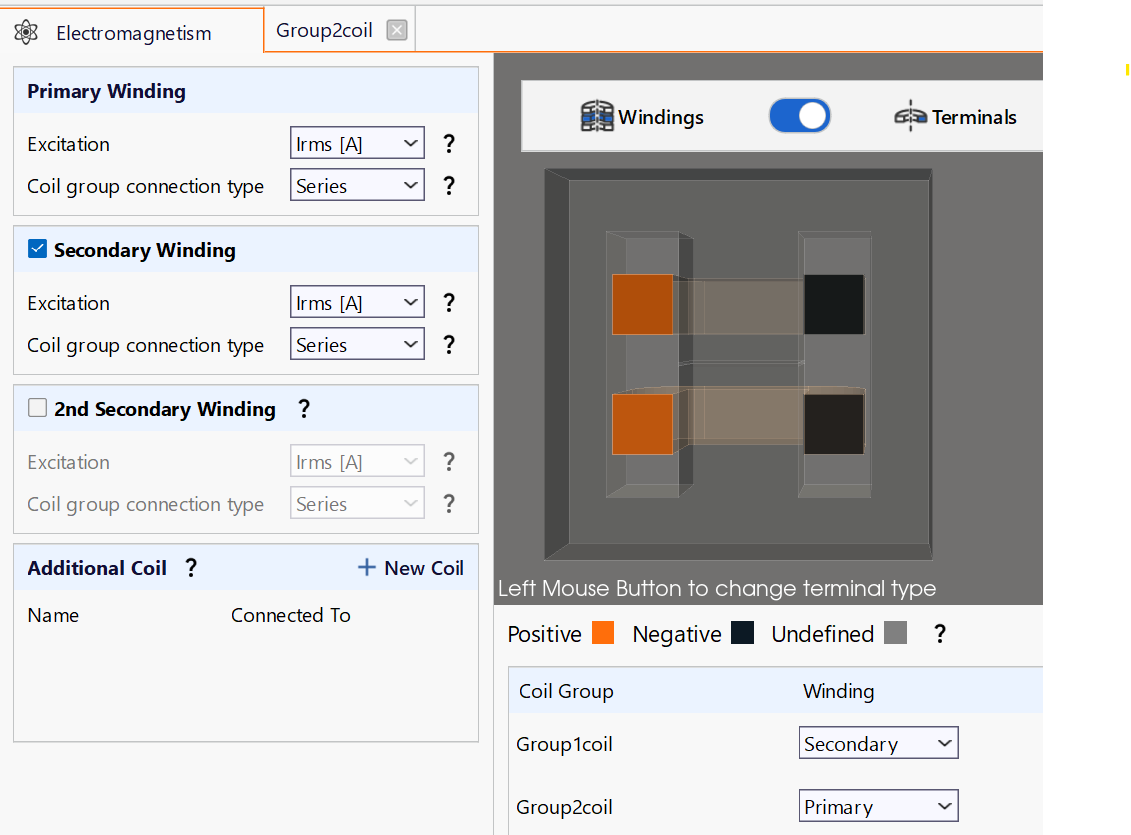Image resolution: width=1131 pixels, height=835 pixels.
Task: Toggle the Windings/Terminals switch
Action: [799, 116]
